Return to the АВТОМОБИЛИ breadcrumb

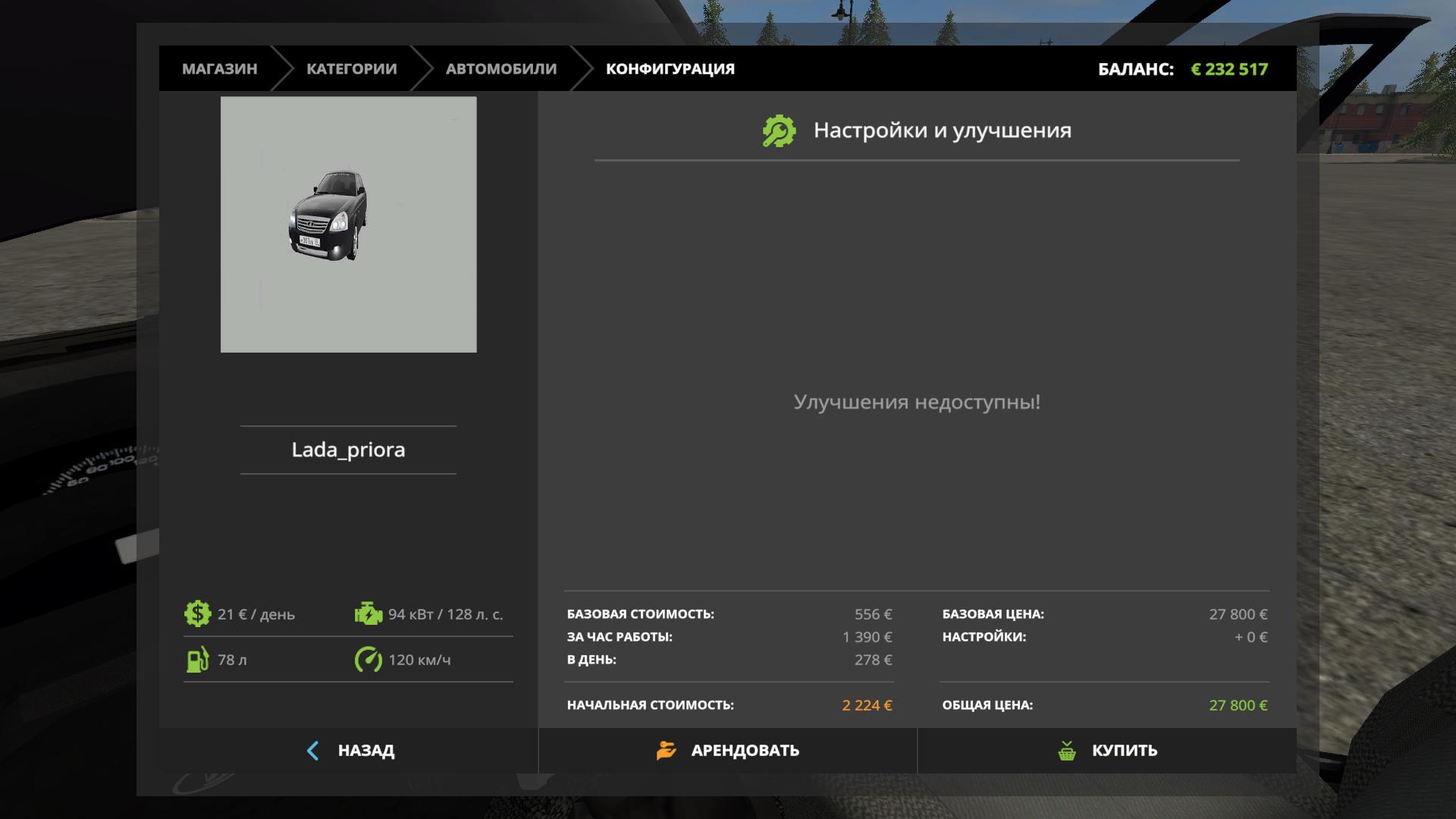[500, 69]
